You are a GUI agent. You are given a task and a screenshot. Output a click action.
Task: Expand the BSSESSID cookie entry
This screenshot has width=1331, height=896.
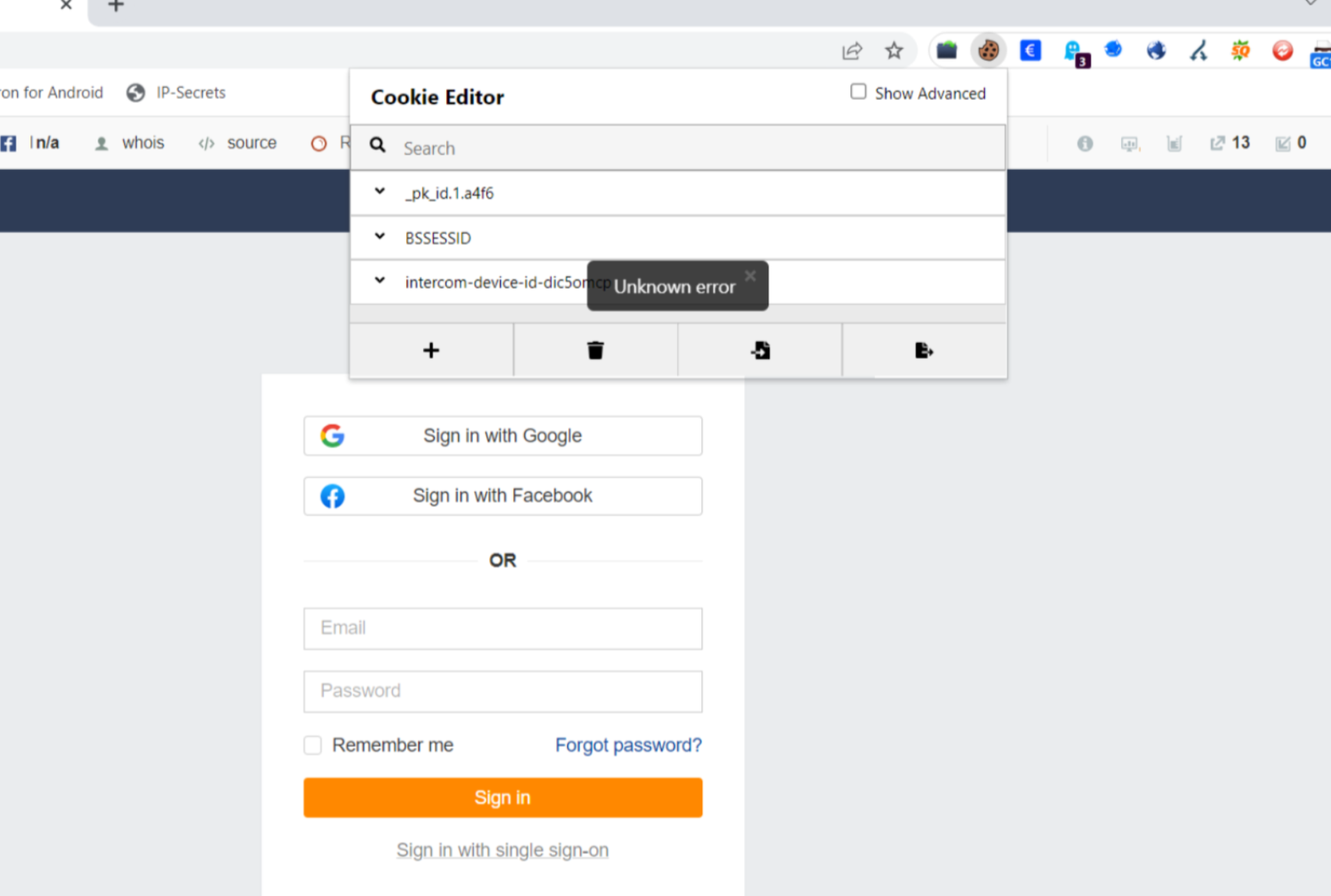(x=380, y=236)
